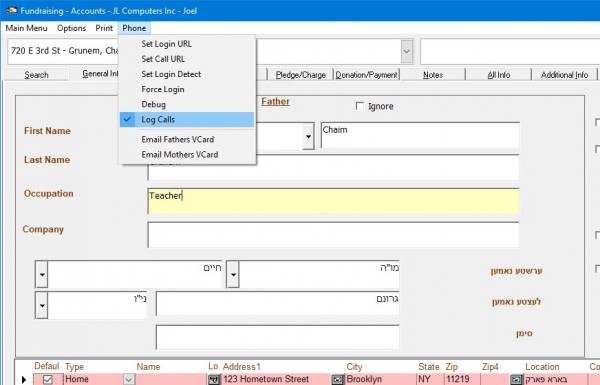
Task: Click the First Name field containing Chaim
Action: [420, 135]
